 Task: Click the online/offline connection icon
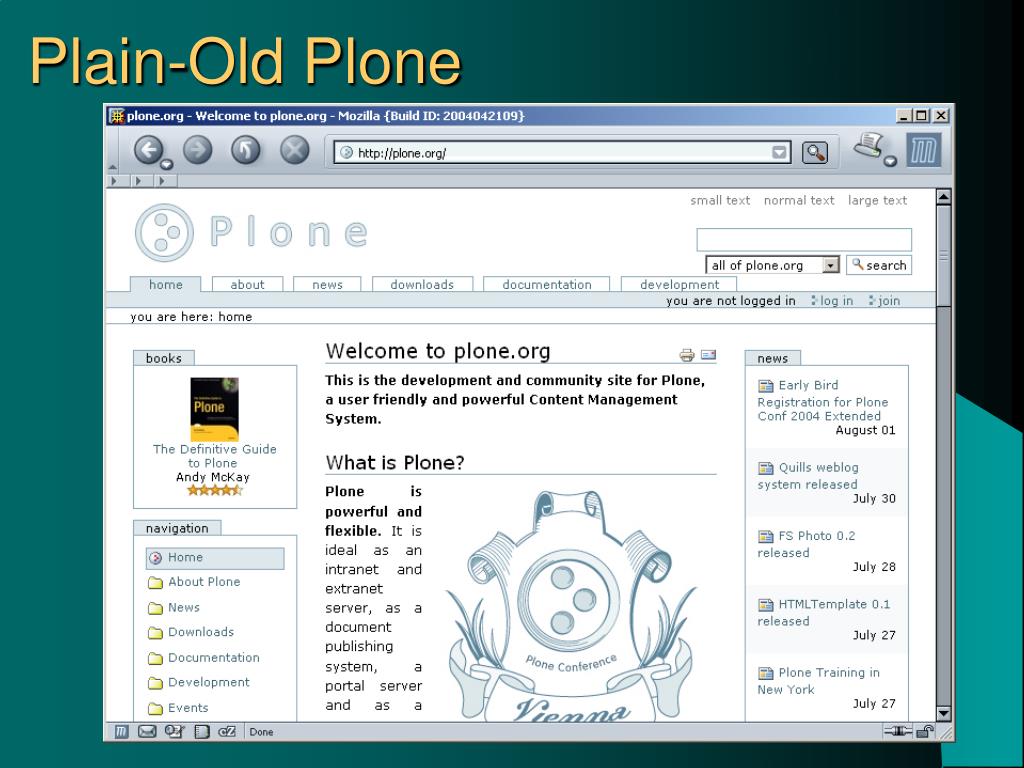(x=898, y=731)
